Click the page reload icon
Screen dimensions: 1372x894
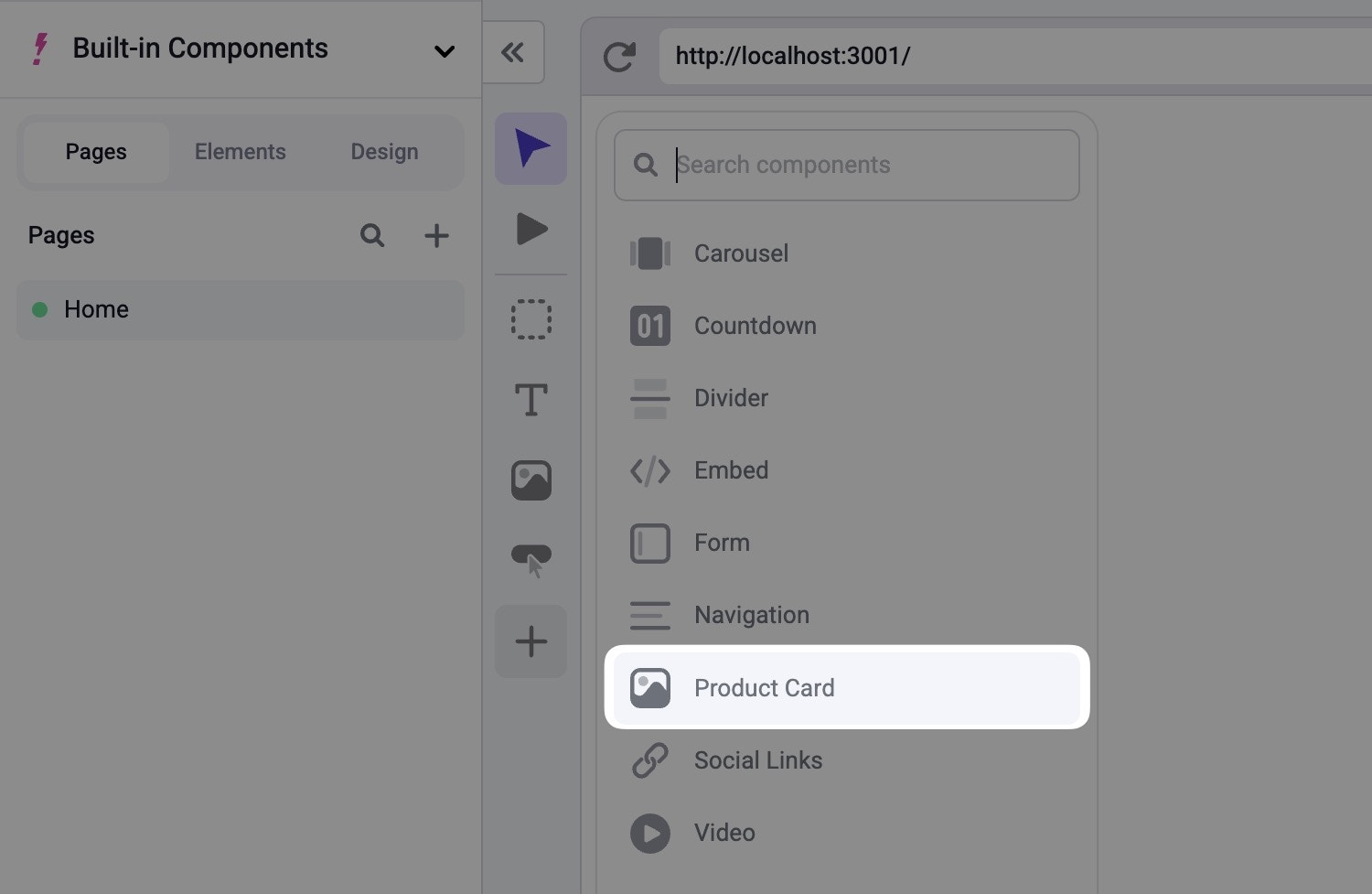point(621,56)
